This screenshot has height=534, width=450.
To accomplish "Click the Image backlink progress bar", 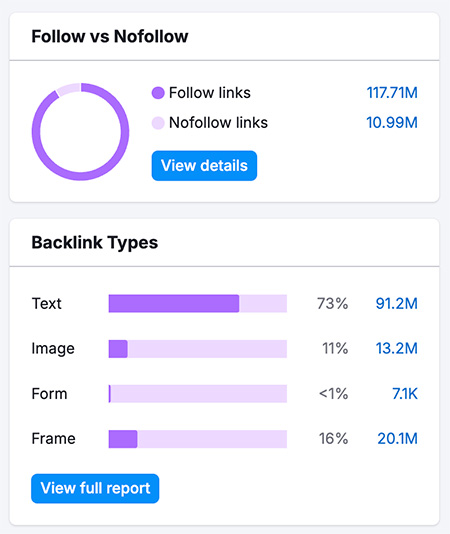I will (x=198, y=349).
